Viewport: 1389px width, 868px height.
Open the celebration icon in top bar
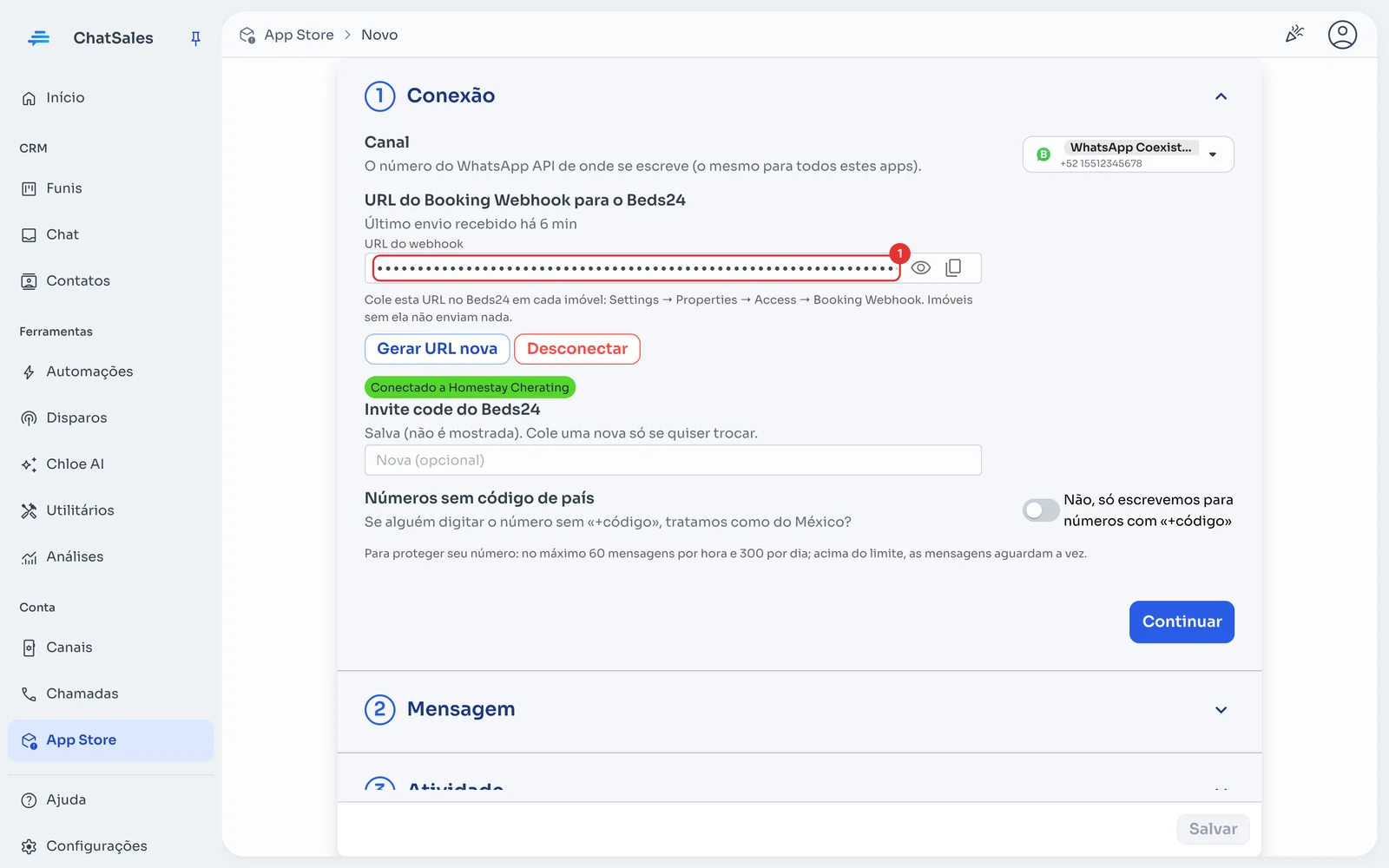point(1294,35)
